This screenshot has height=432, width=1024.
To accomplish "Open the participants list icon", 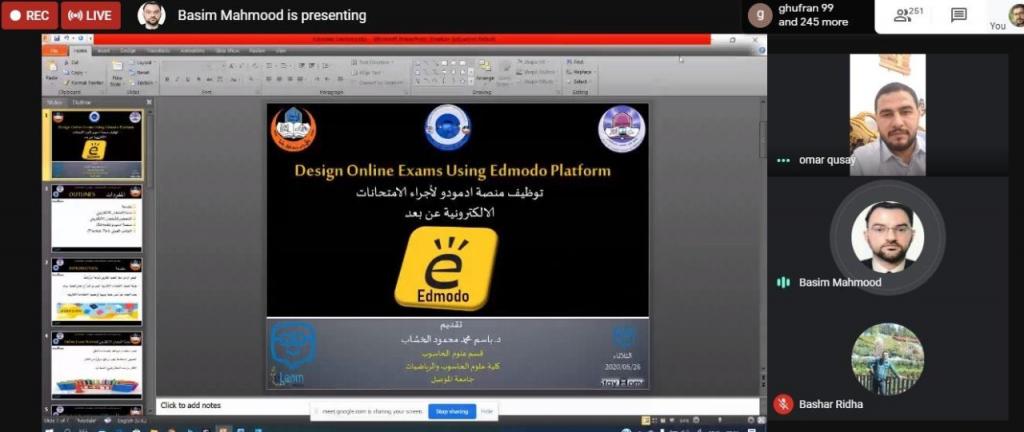I will [x=907, y=15].
